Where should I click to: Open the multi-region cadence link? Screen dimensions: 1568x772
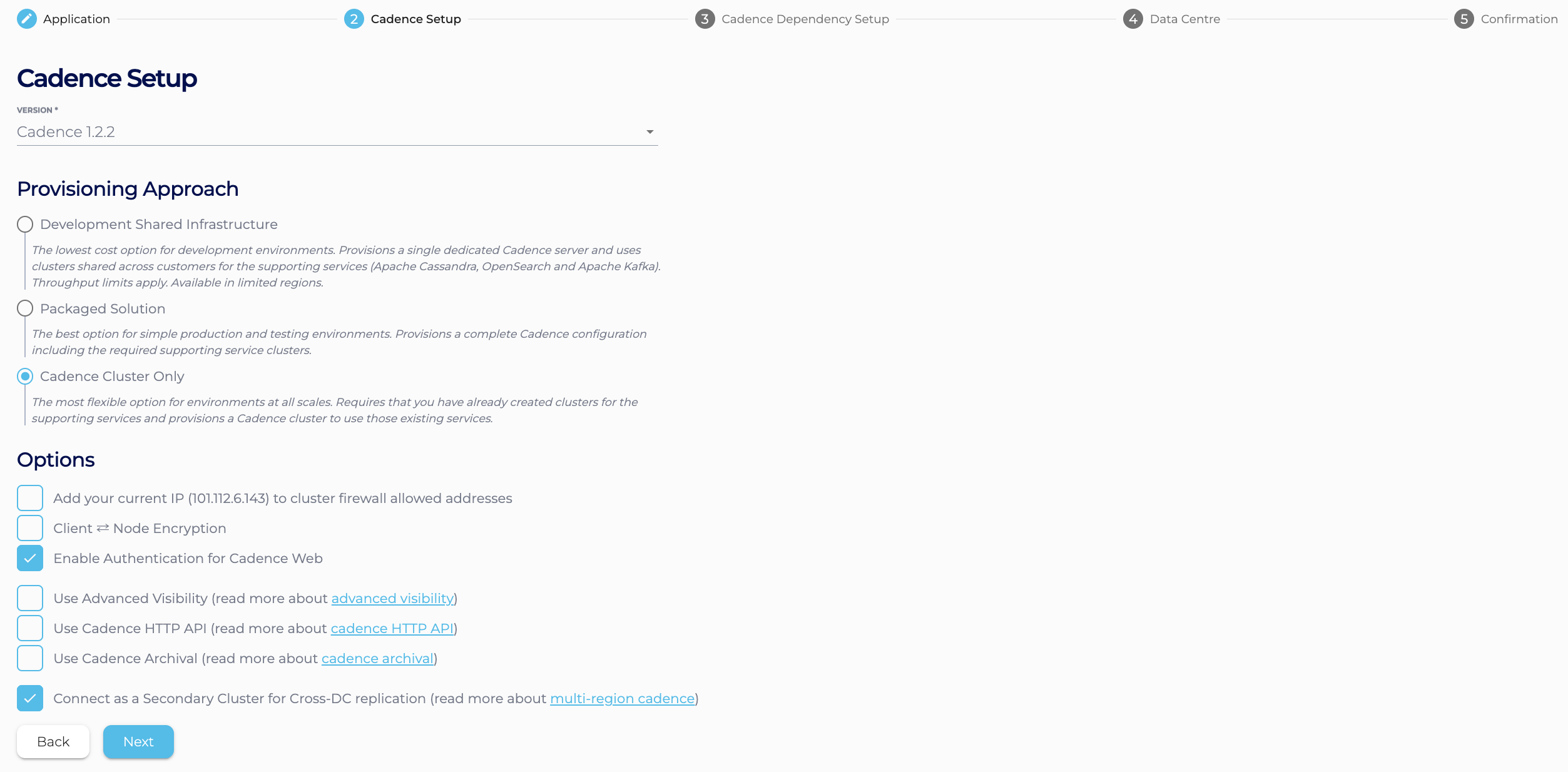click(622, 699)
